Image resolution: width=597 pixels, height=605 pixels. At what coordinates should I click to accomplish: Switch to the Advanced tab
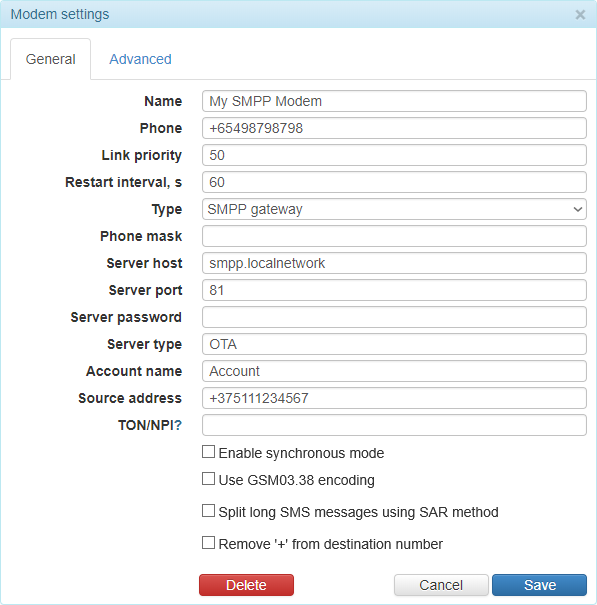coord(140,59)
